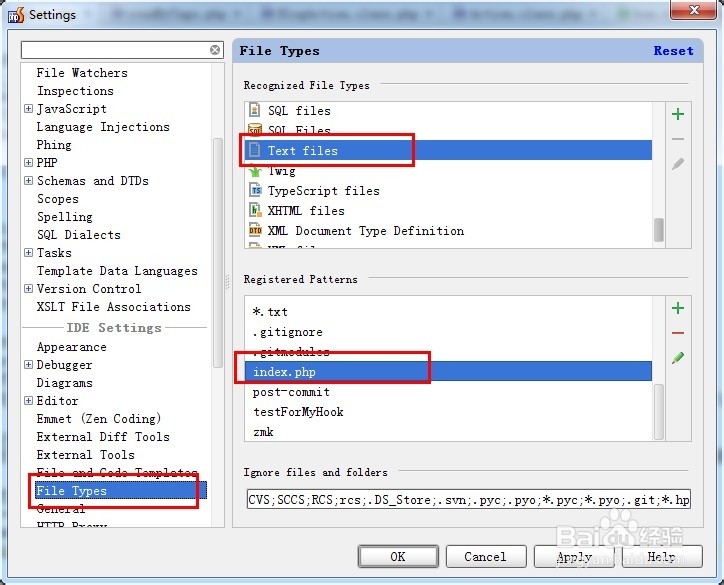Expand the Schemas and DTDs node
Image resolution: width=724 pixels, height=585 pixels.
pyautogui.click(x=29, y=181)
